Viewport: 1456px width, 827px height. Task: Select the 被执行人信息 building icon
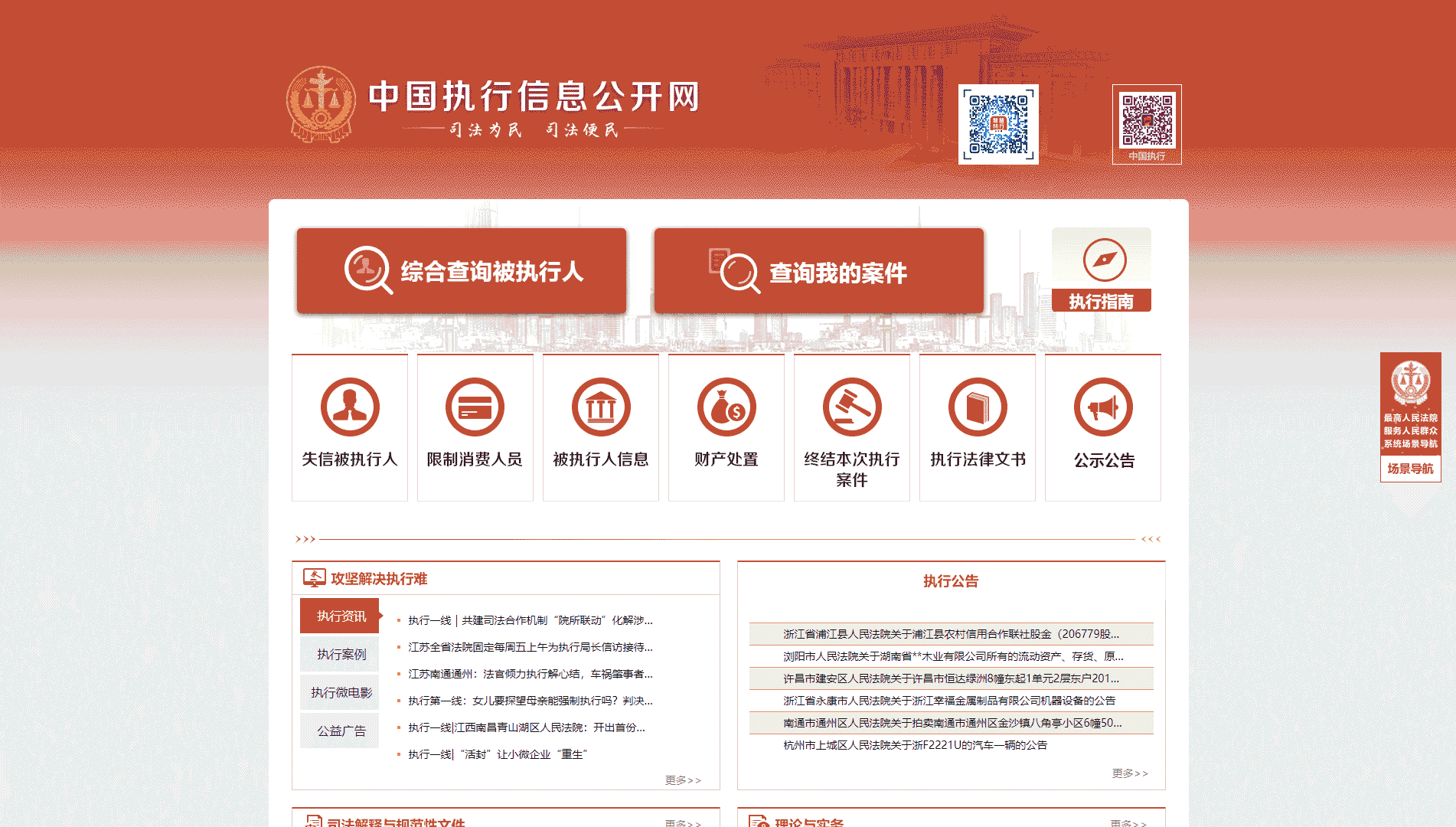coord(601,407)
